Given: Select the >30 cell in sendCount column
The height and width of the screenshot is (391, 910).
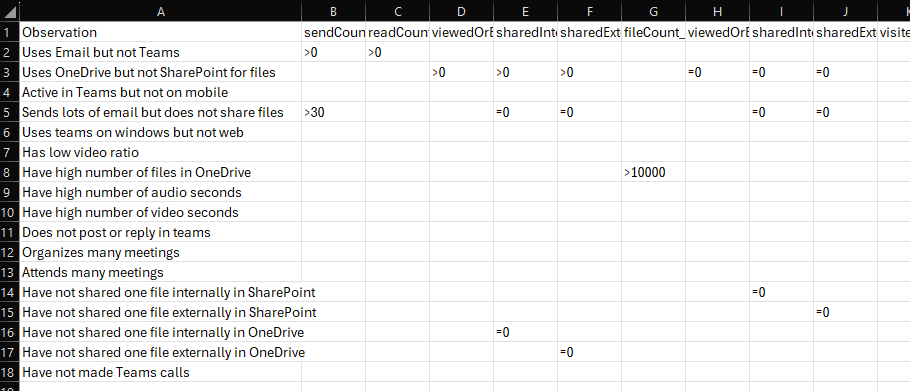Looking at the screenshot, I should pyautogui.click(x=333, y=113).
